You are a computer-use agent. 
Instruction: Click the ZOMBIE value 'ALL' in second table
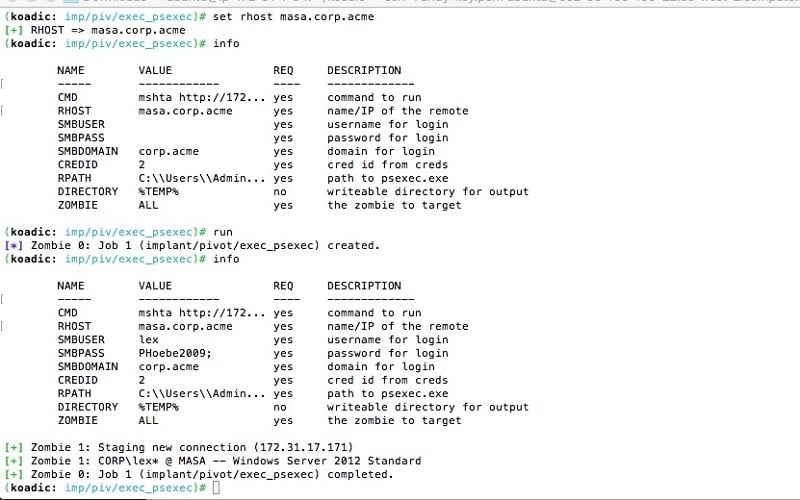(148, 420)
